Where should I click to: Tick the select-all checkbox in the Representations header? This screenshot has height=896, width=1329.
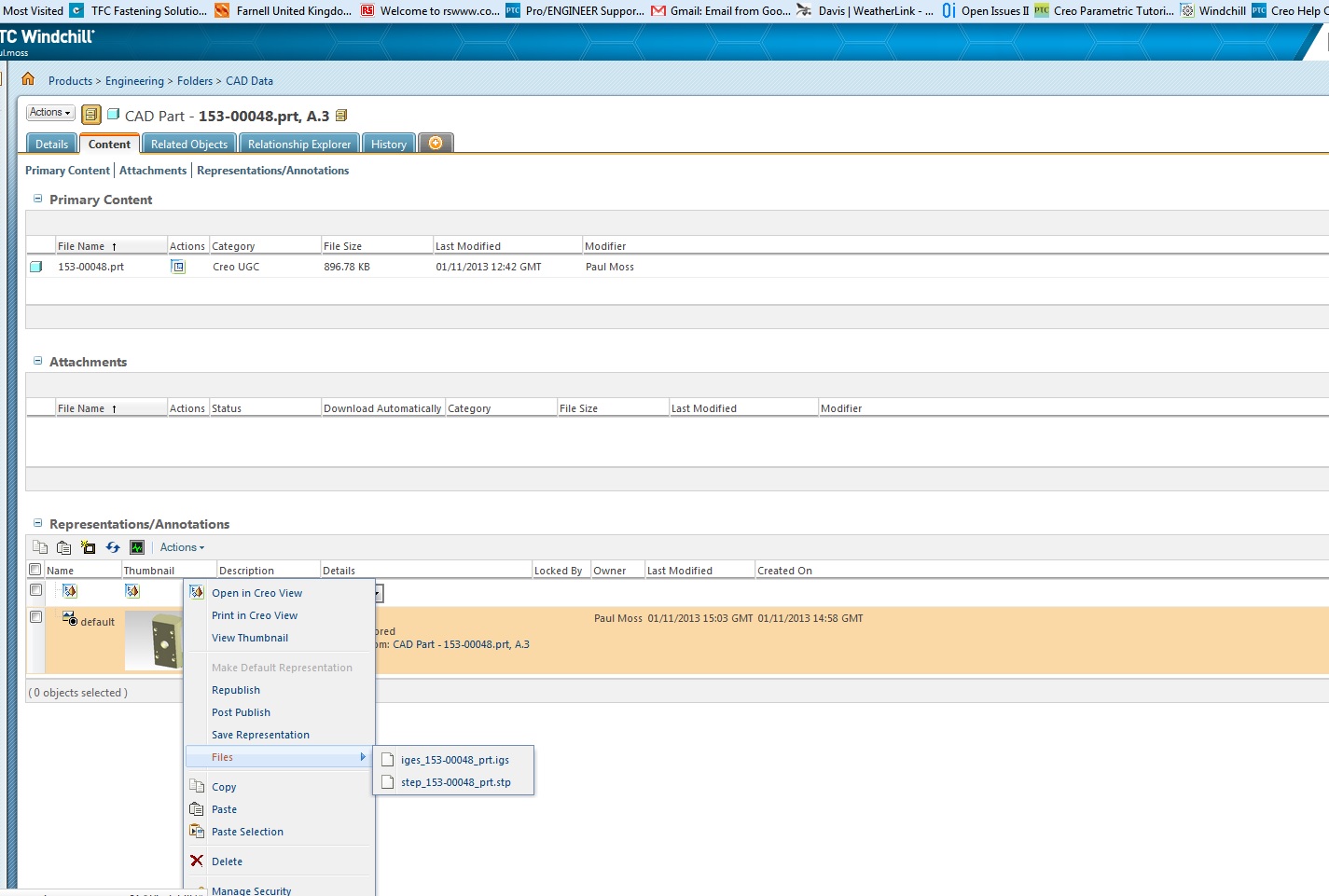click(x=35, y=570)
